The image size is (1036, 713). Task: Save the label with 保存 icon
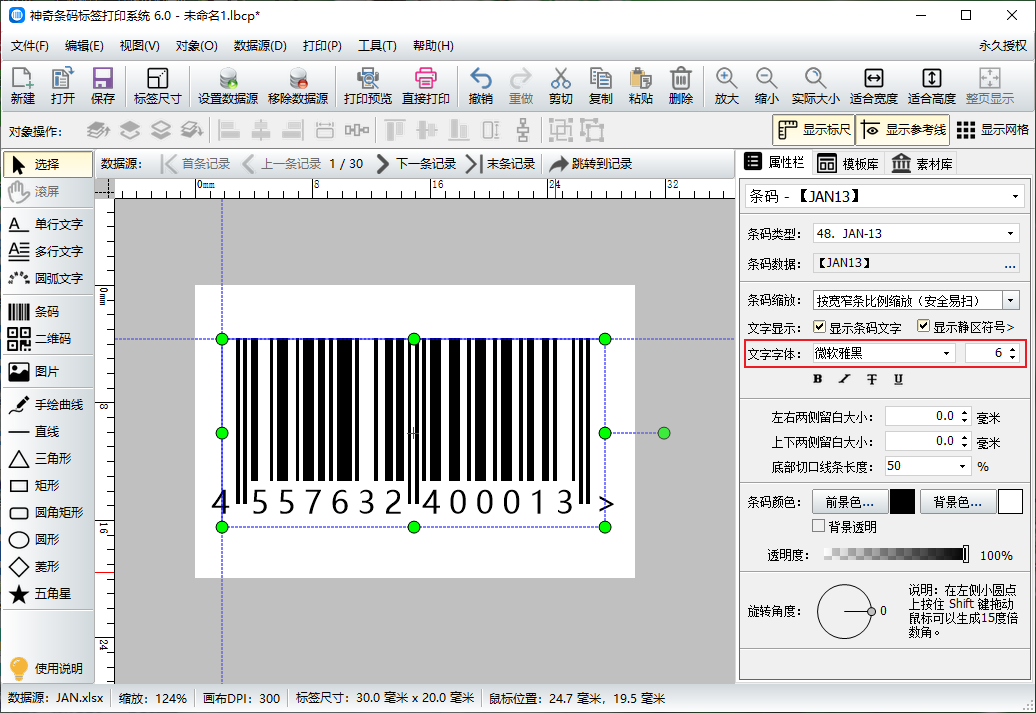click(x=102, y=85)
